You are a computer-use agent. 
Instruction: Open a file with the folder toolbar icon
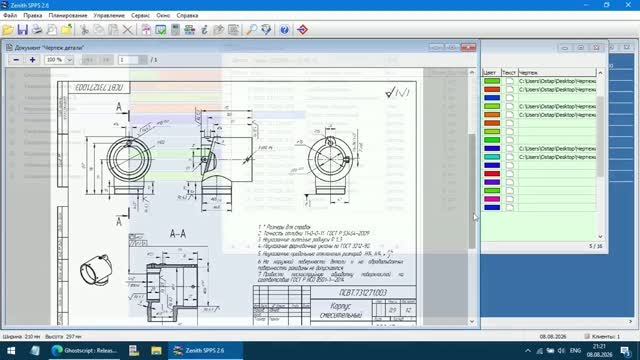click(8, 30)
